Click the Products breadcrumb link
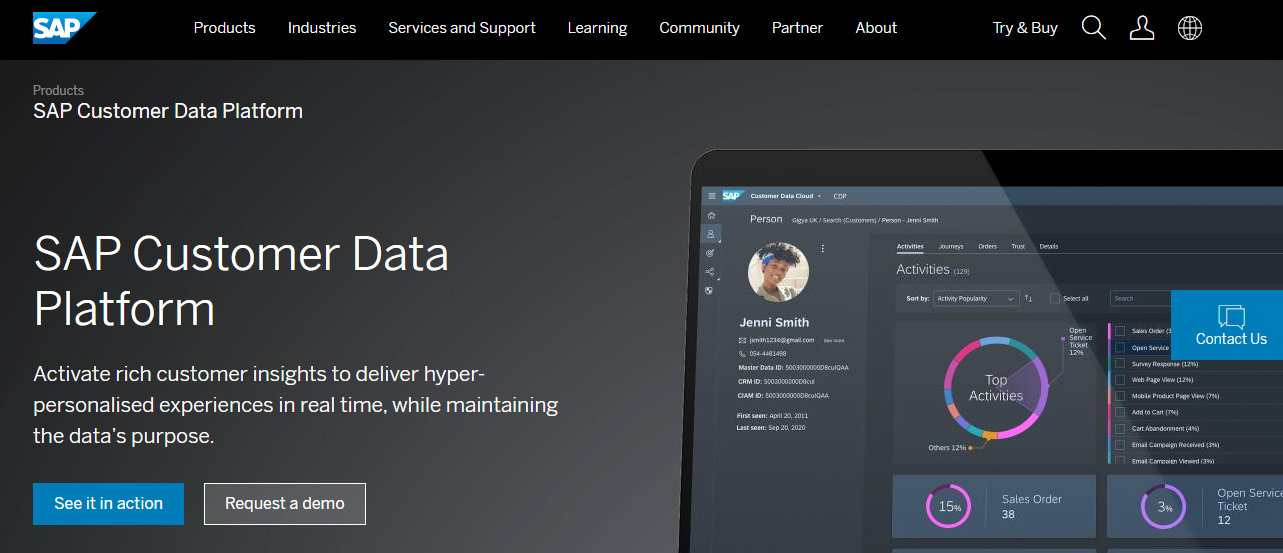The image size is (1283, 553). 58,90
